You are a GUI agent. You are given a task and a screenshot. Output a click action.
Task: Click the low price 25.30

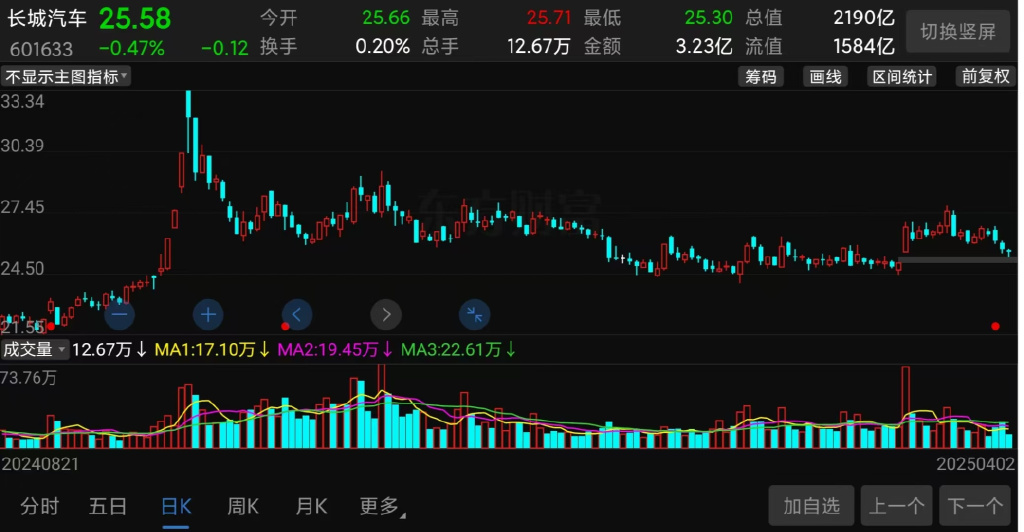709,18
